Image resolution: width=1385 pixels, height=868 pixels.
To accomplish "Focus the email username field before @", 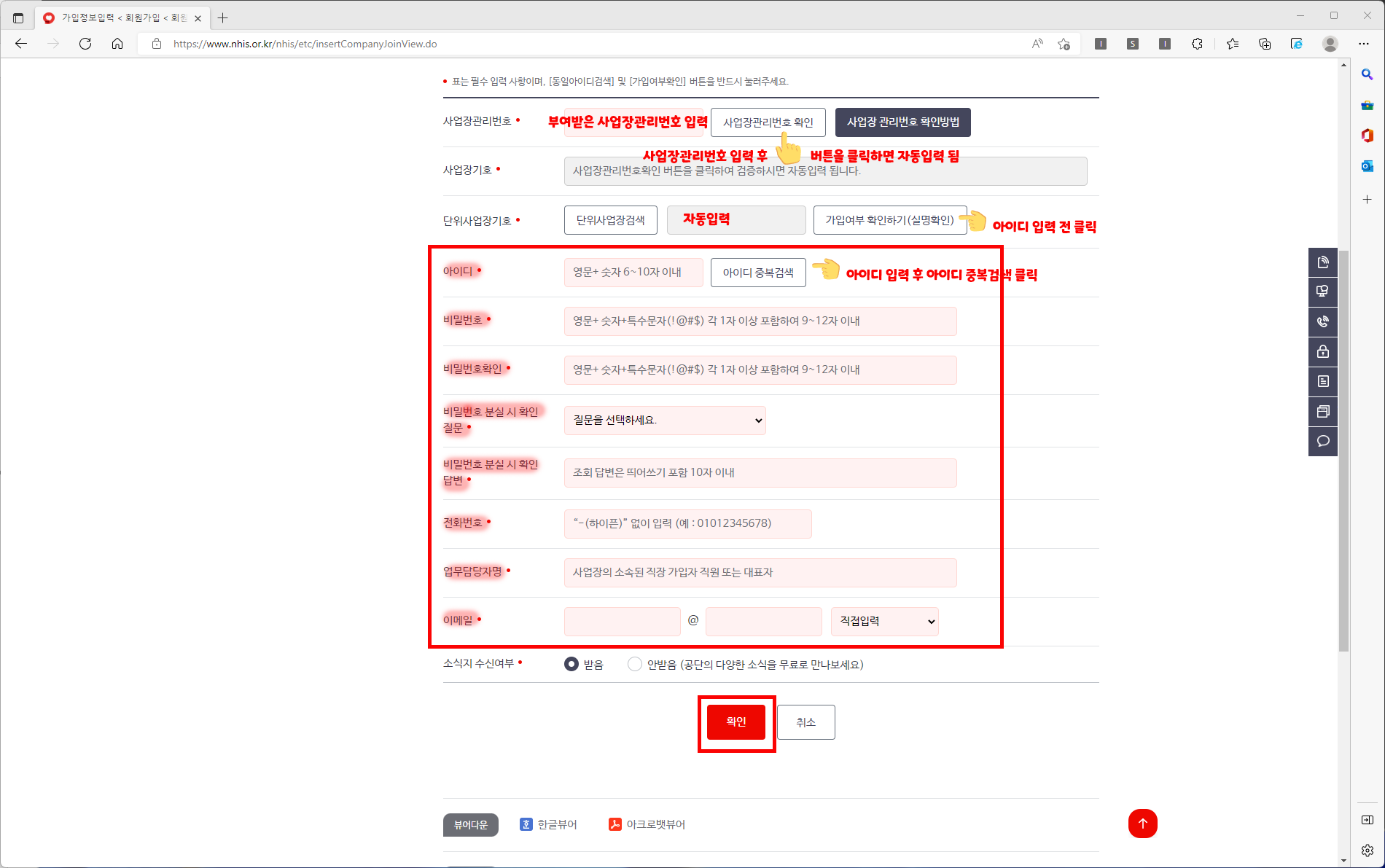I will [623, 622].
